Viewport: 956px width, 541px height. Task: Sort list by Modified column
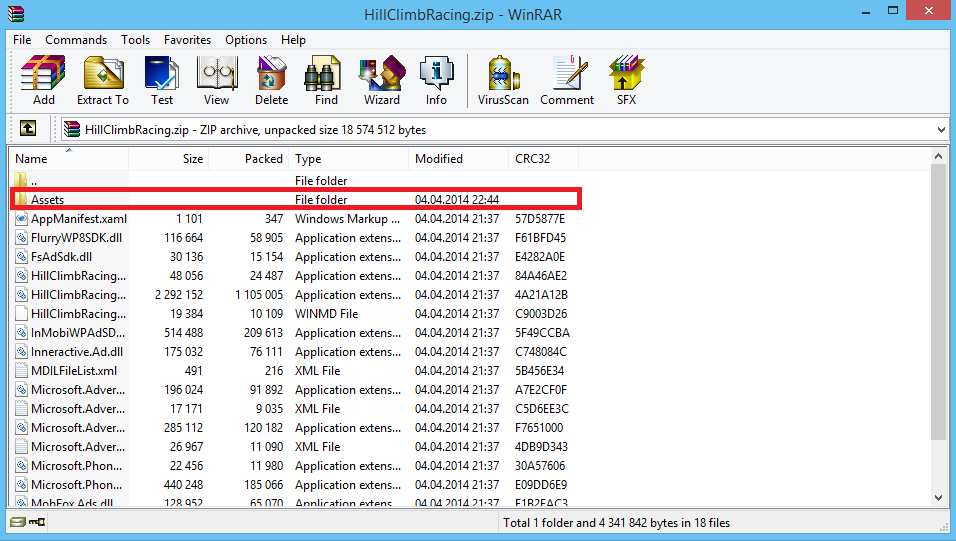point(458,159)
